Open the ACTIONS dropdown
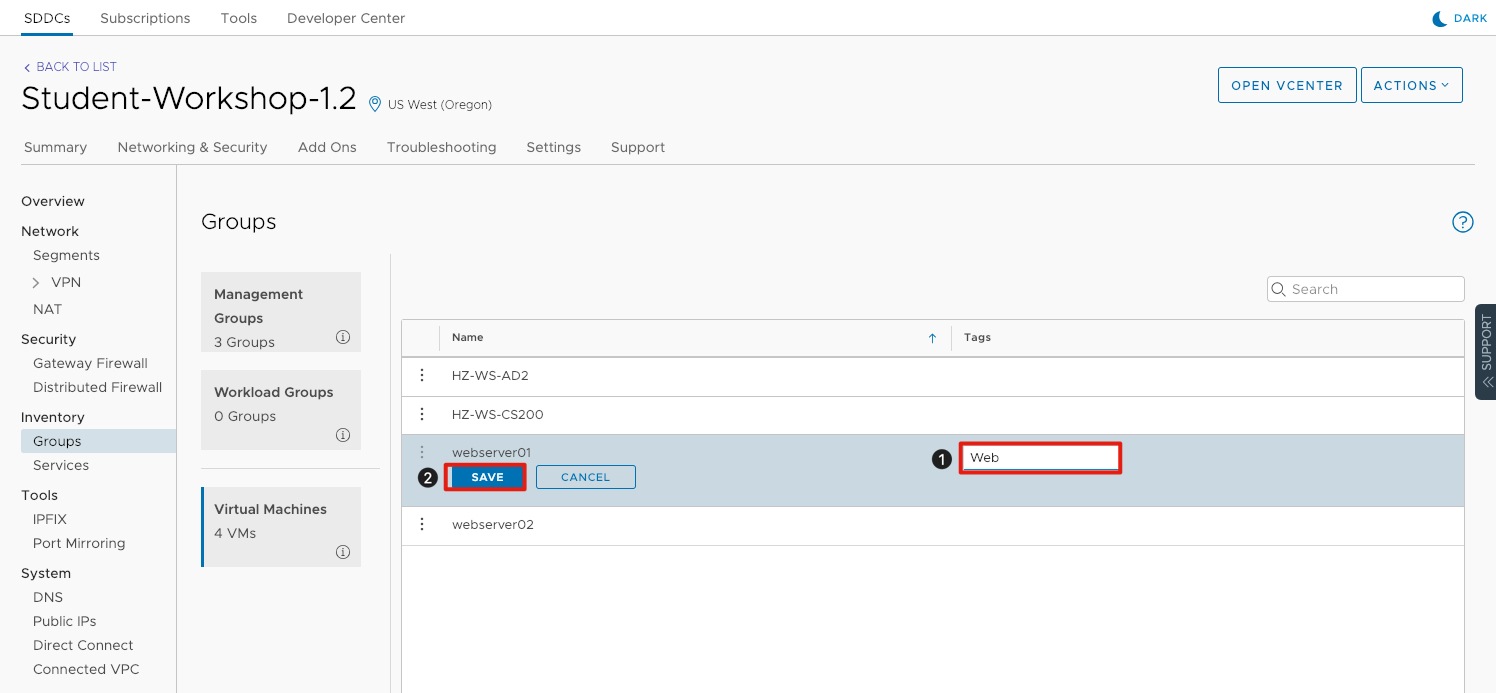 click(x=1411, y=86)
